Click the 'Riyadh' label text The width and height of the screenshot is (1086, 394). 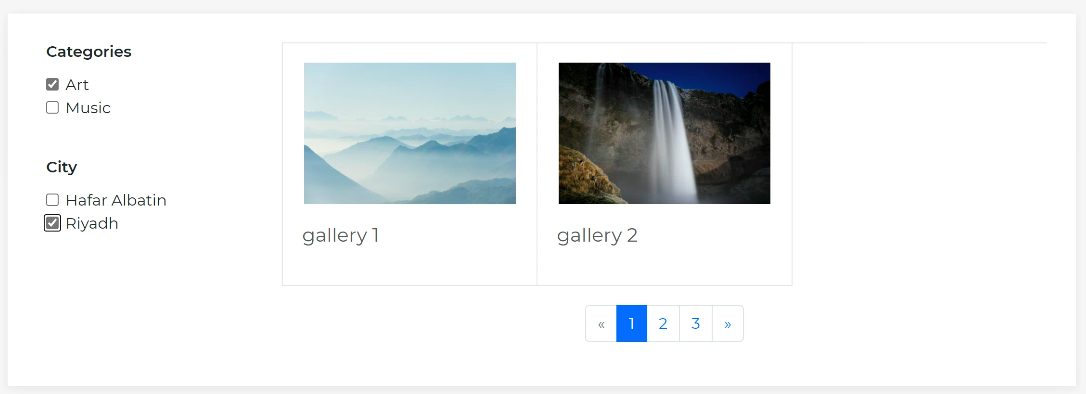click(91, 224)
